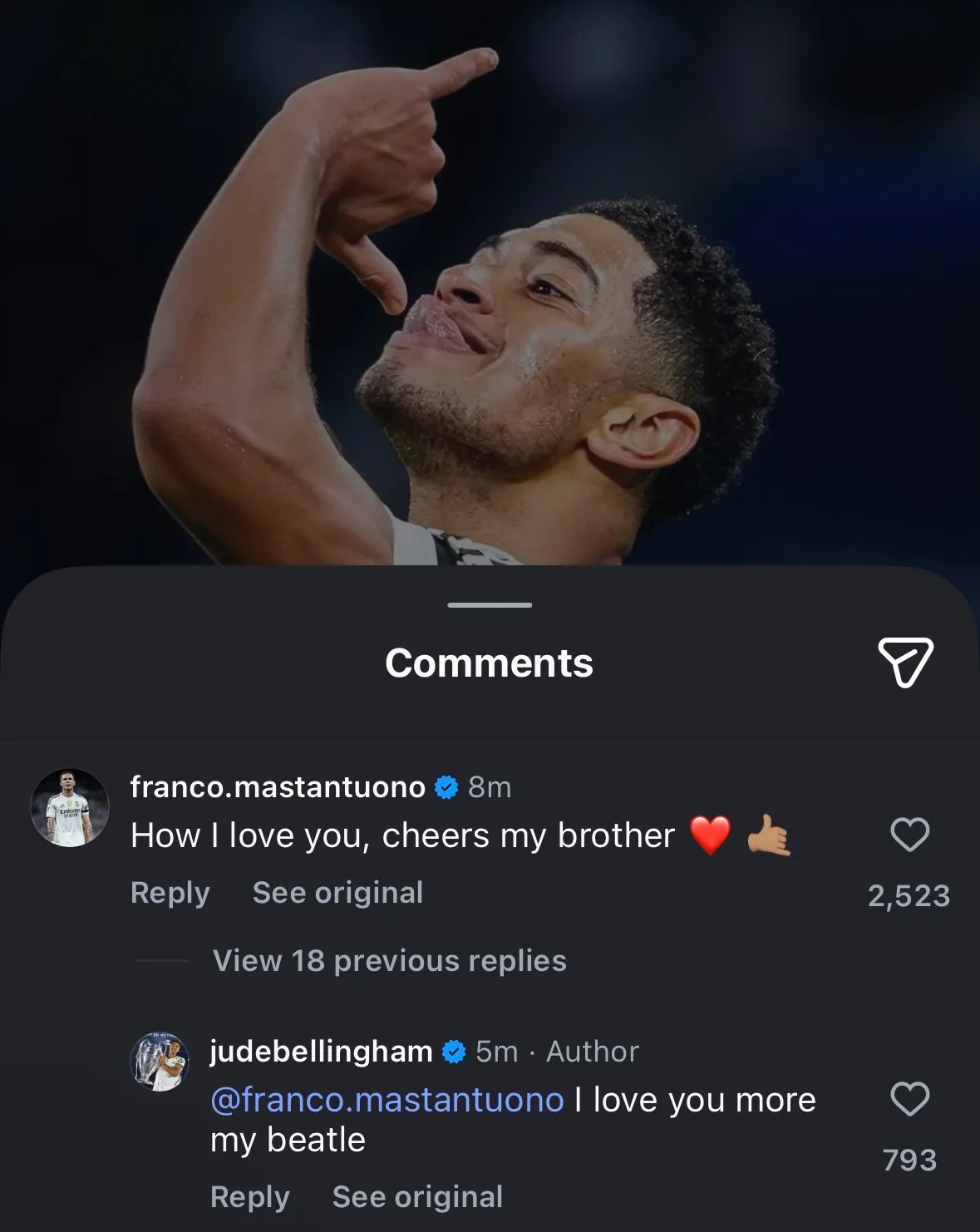Tap the share paper-plane icon
This screenshot has height=1232, width=980.
(905, 662)
